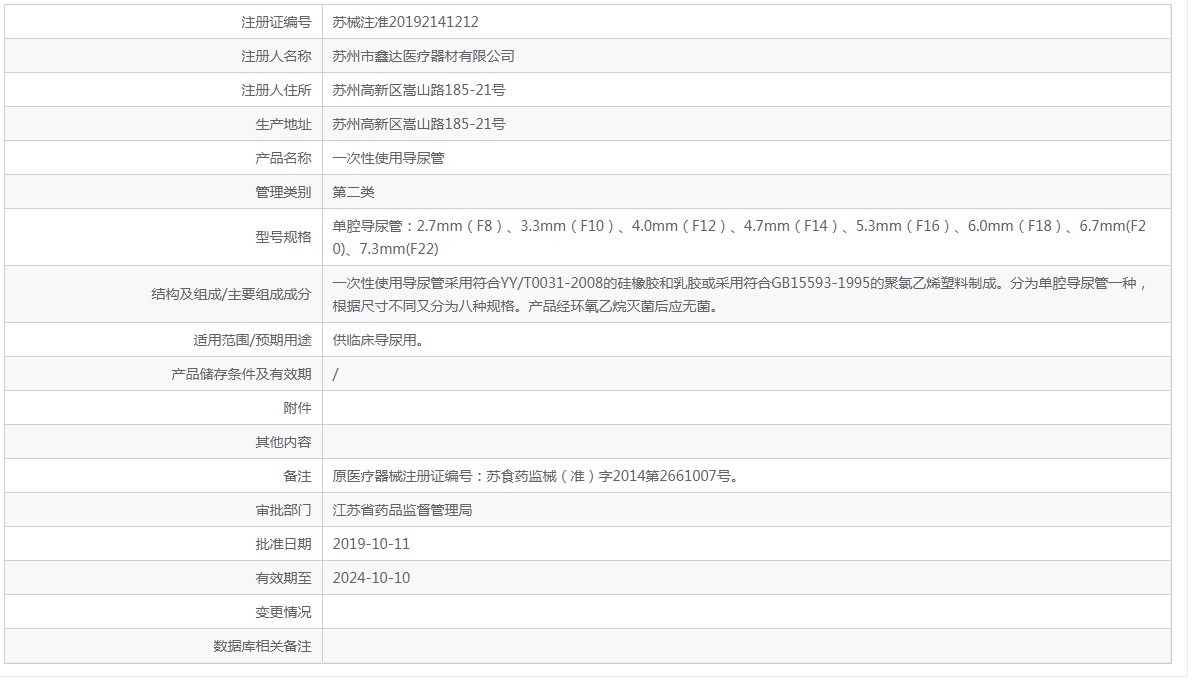Click the address value in the 注册人住所 row
The image size is (1200, 683).
pyautogui.click(x=419, y=90)
